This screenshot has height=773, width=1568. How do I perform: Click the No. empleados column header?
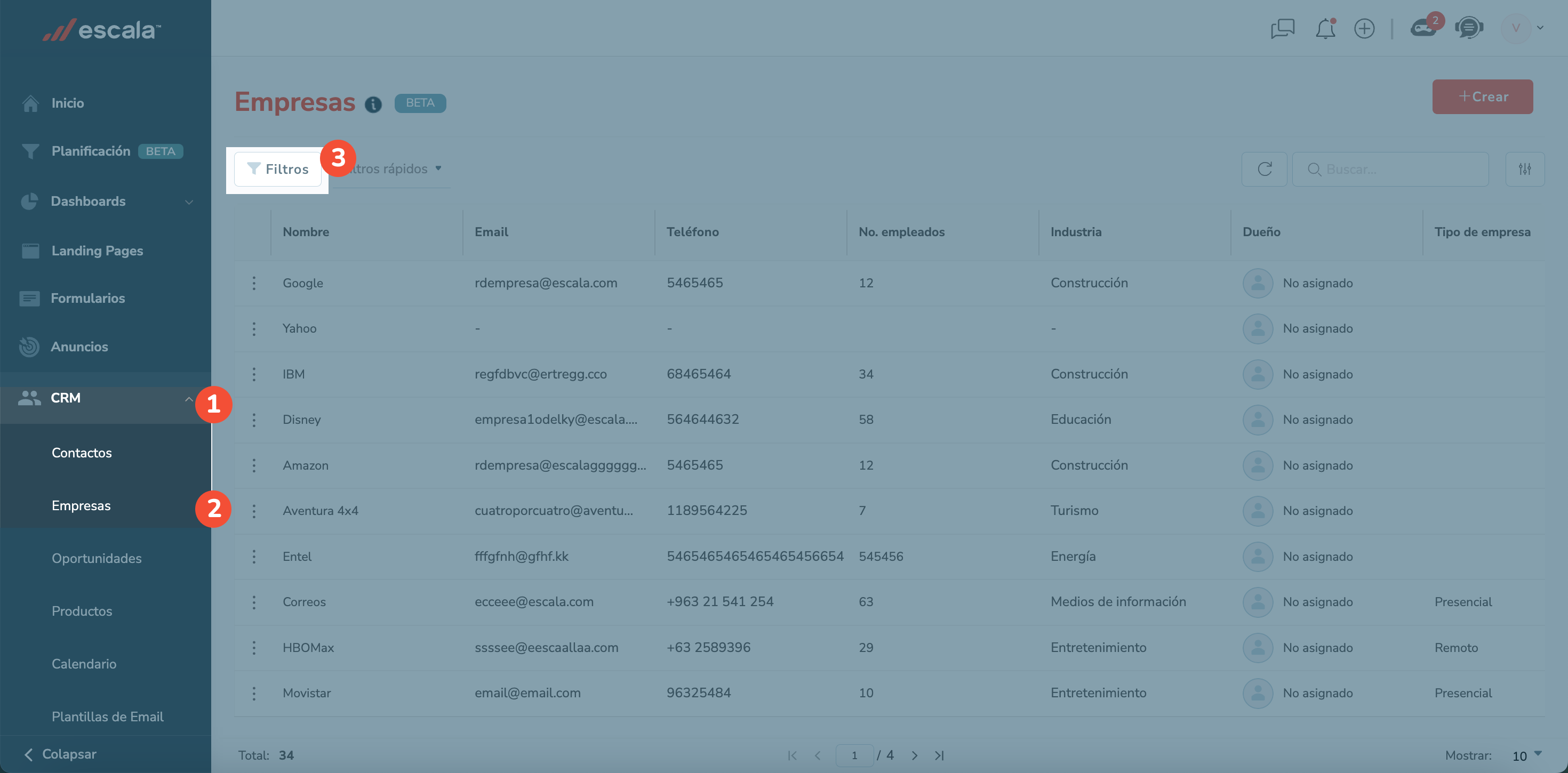click(901, 232)
